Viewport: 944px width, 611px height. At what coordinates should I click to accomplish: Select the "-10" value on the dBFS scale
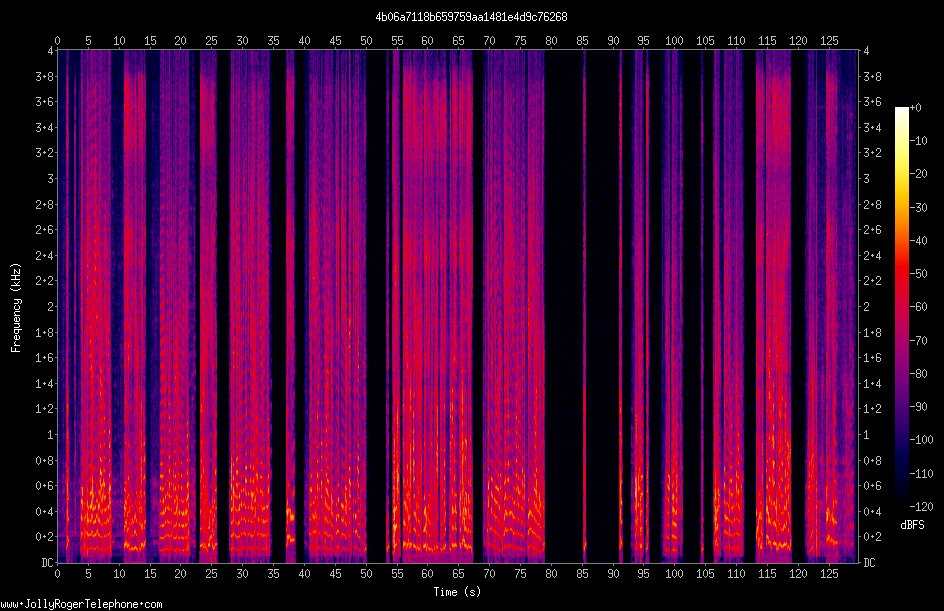click(x=918, y=141)
